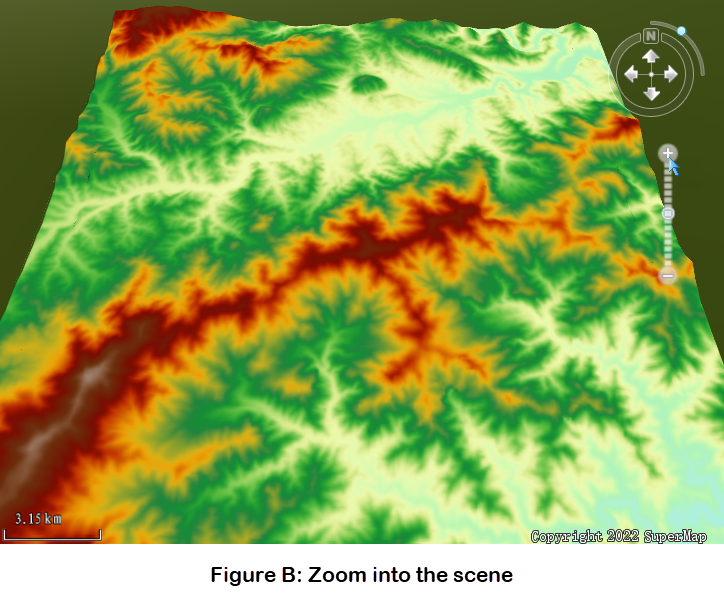
Task: Click zoom slider track between handle and minus
Action: (x=668, y=243)
